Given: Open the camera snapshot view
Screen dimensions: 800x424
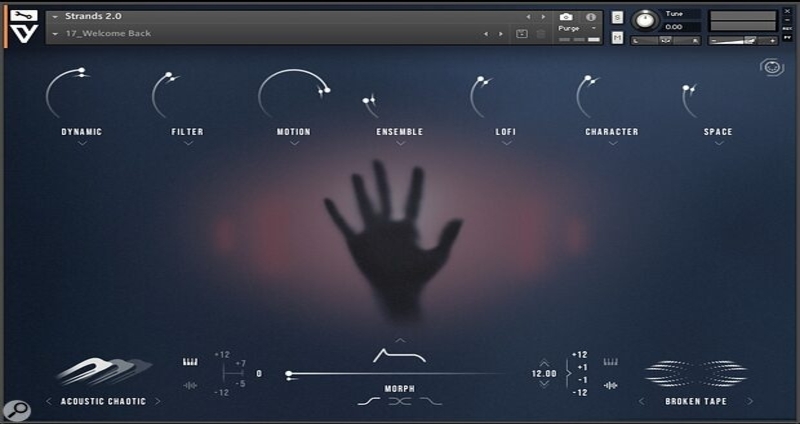Looking at the screenshot, I should pos(566,17).
